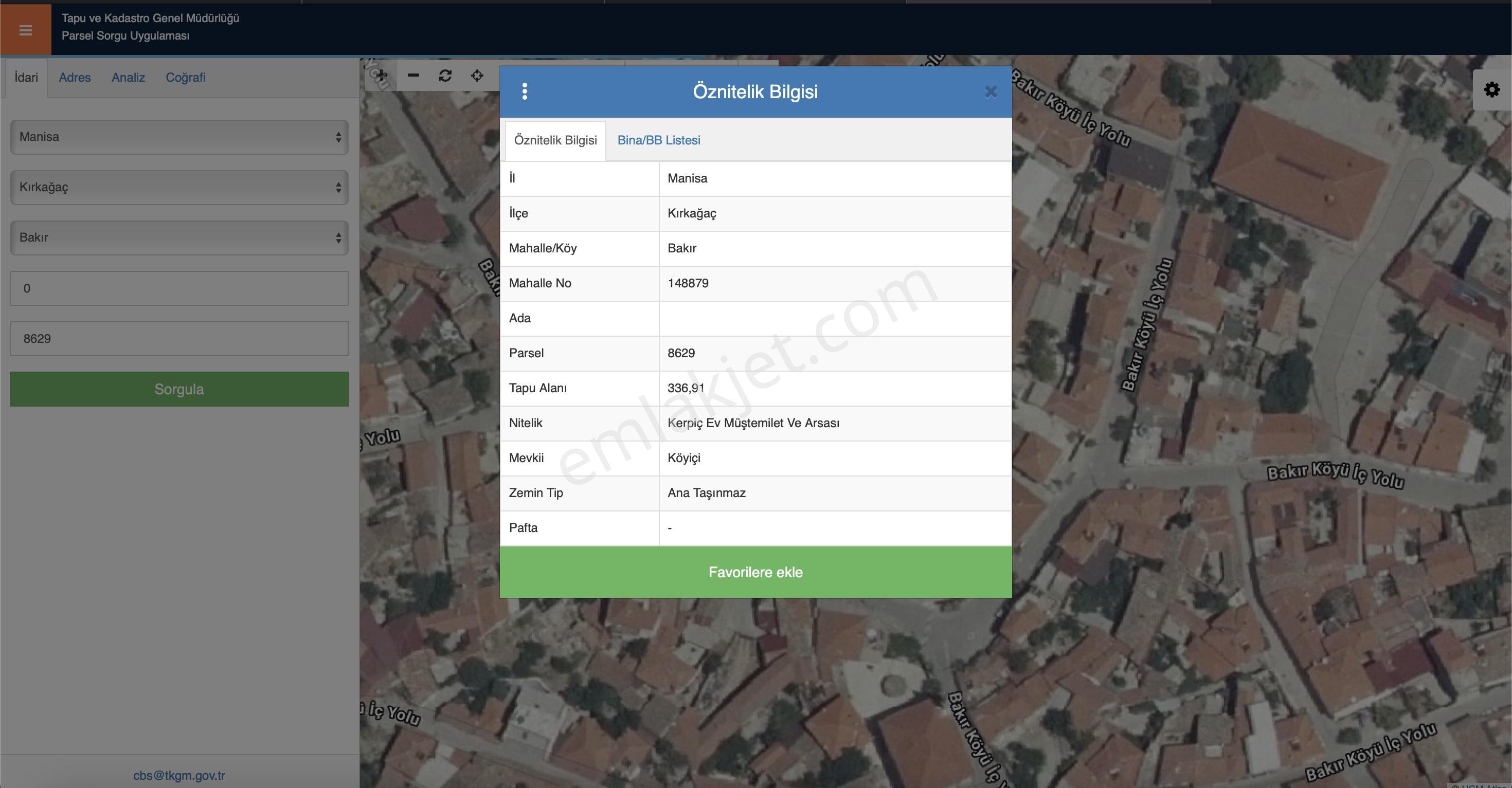Click the map refresh icon
The height and width of the screenshot is (788, 1512).
[x=445, y=75]
